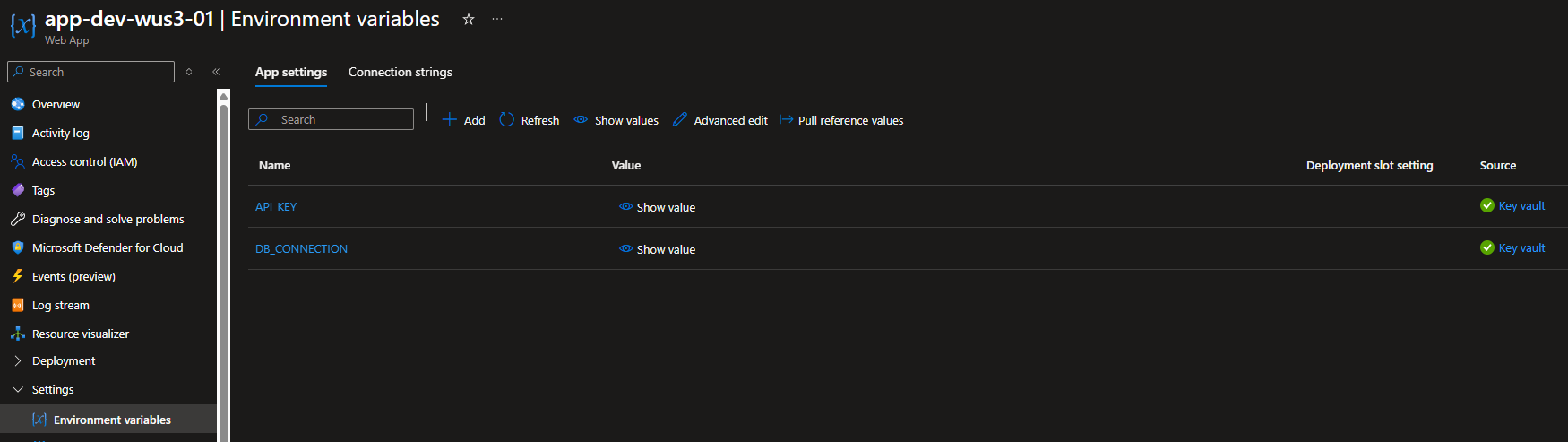The width and height of the screenshot is (1568, 442).
Task: Open the more options ellipsis in header
Action: (x=497, y=19)
